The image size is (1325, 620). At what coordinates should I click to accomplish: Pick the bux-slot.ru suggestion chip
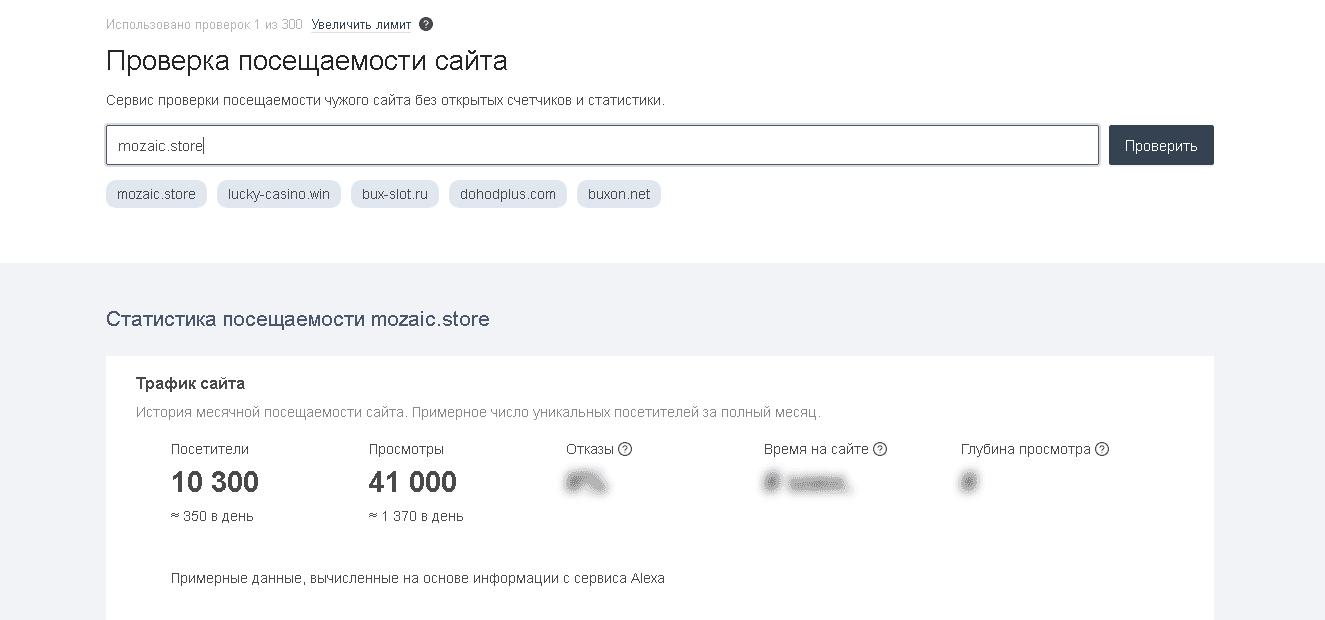[395, 194]
